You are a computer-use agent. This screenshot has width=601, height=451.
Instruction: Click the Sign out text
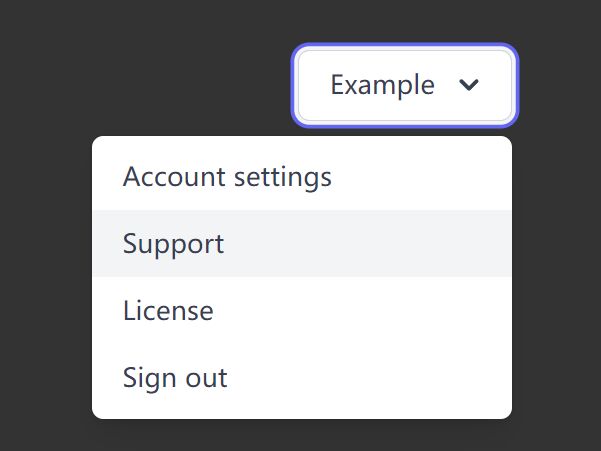[x=175, y=378]
